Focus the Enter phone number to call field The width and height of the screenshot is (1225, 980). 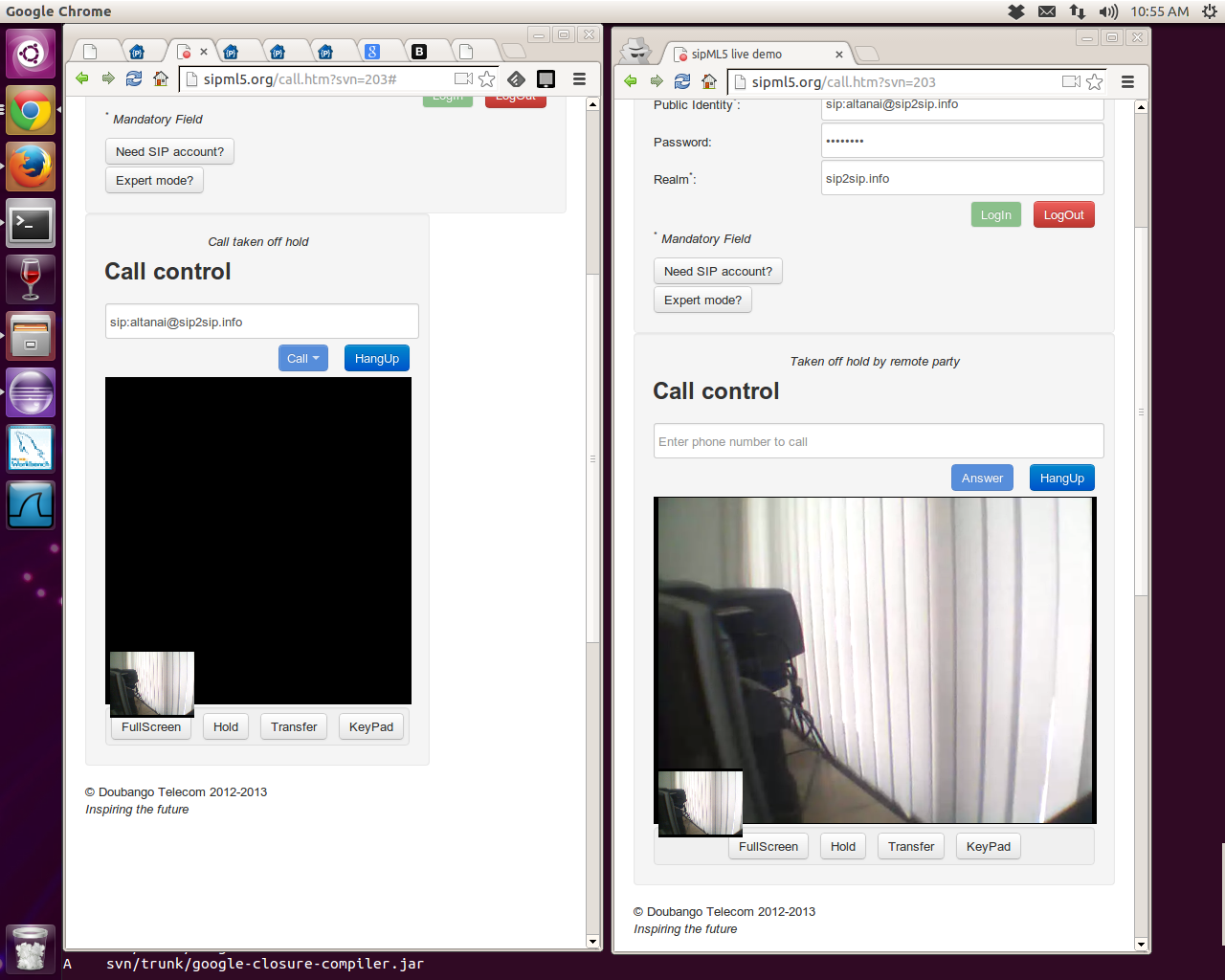coord(879,441)
